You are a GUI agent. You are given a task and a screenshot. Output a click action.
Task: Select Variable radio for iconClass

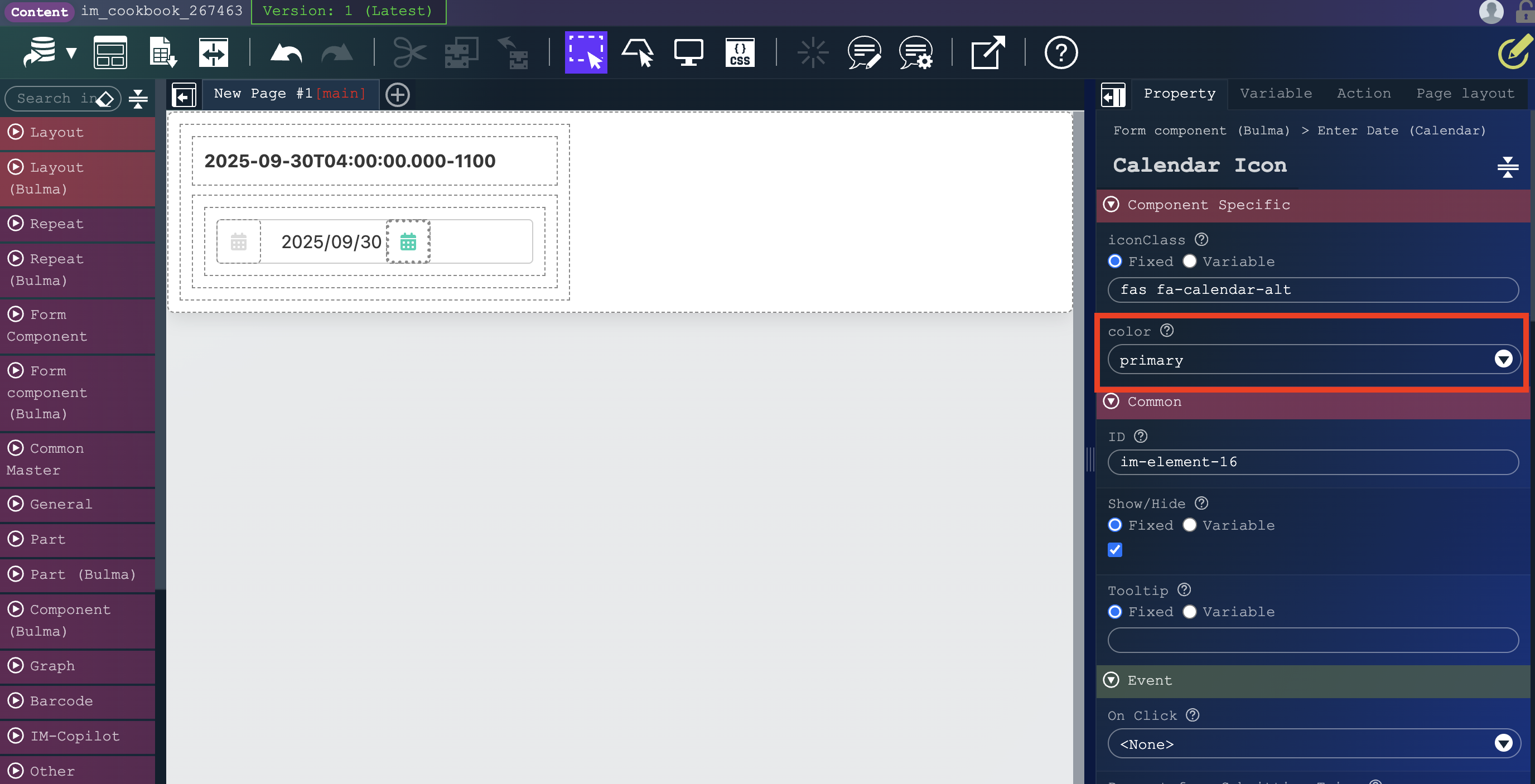click(x=1189, y=262)
